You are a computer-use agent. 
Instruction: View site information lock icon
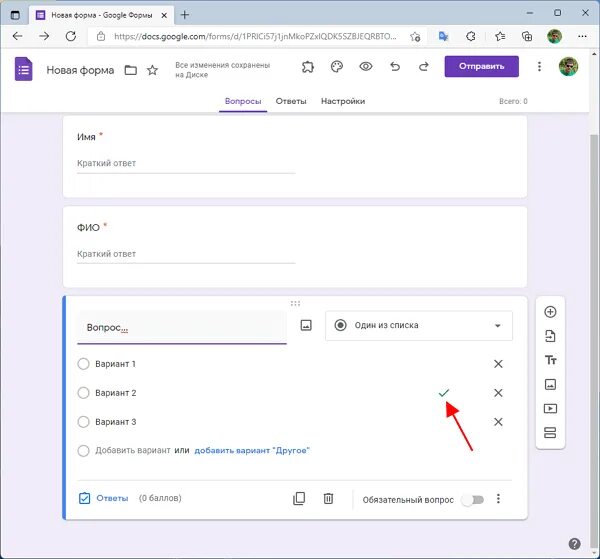101,37
